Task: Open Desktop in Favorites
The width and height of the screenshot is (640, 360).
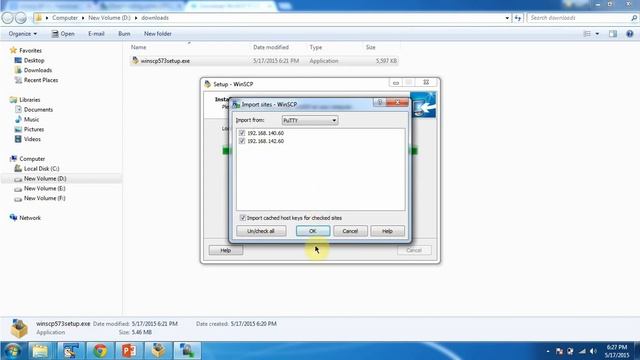Action: pyautogui.click(x=34, y=60)
